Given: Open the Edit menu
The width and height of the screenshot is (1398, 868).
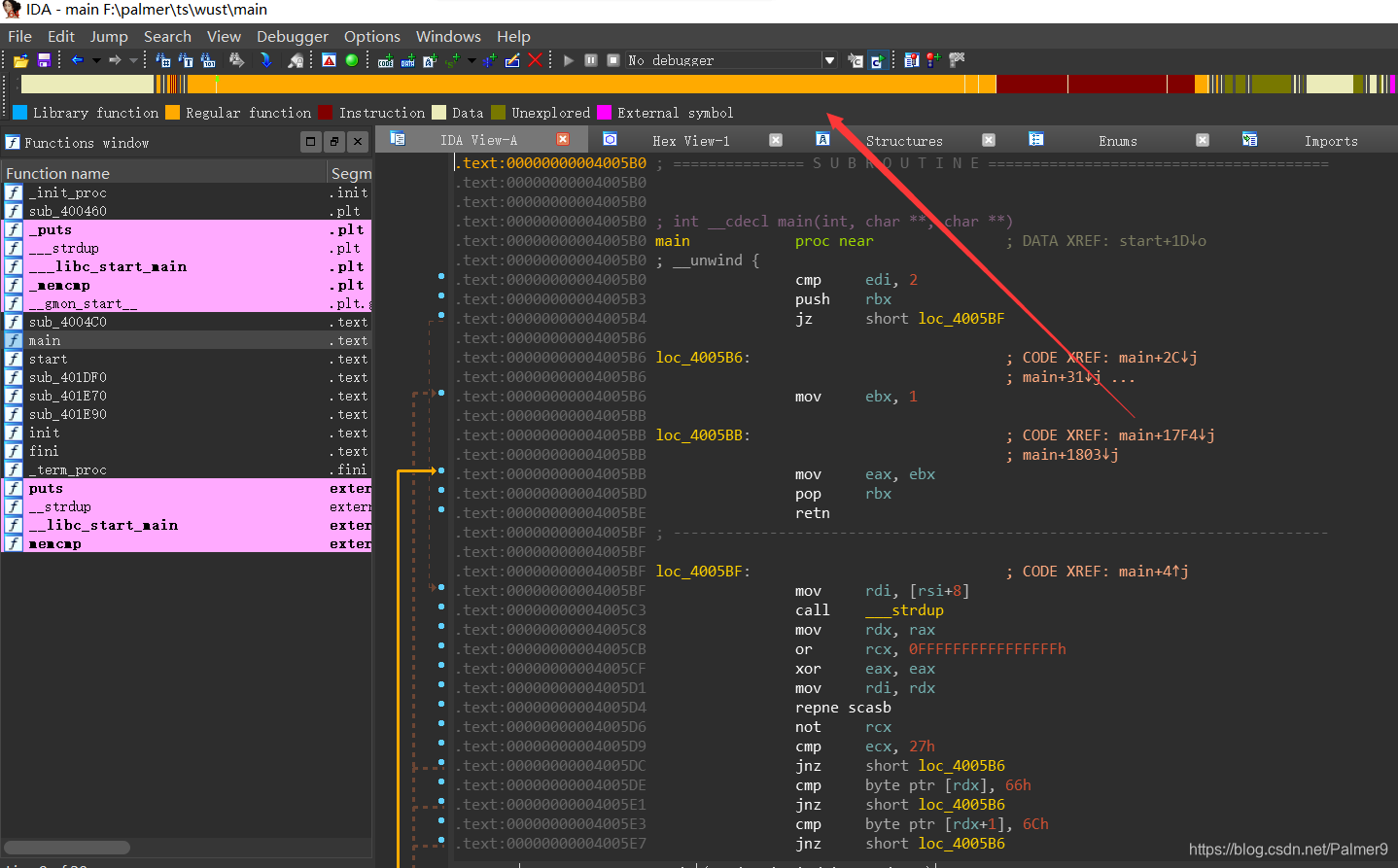Looking at the screenshot, I should 61,36.
